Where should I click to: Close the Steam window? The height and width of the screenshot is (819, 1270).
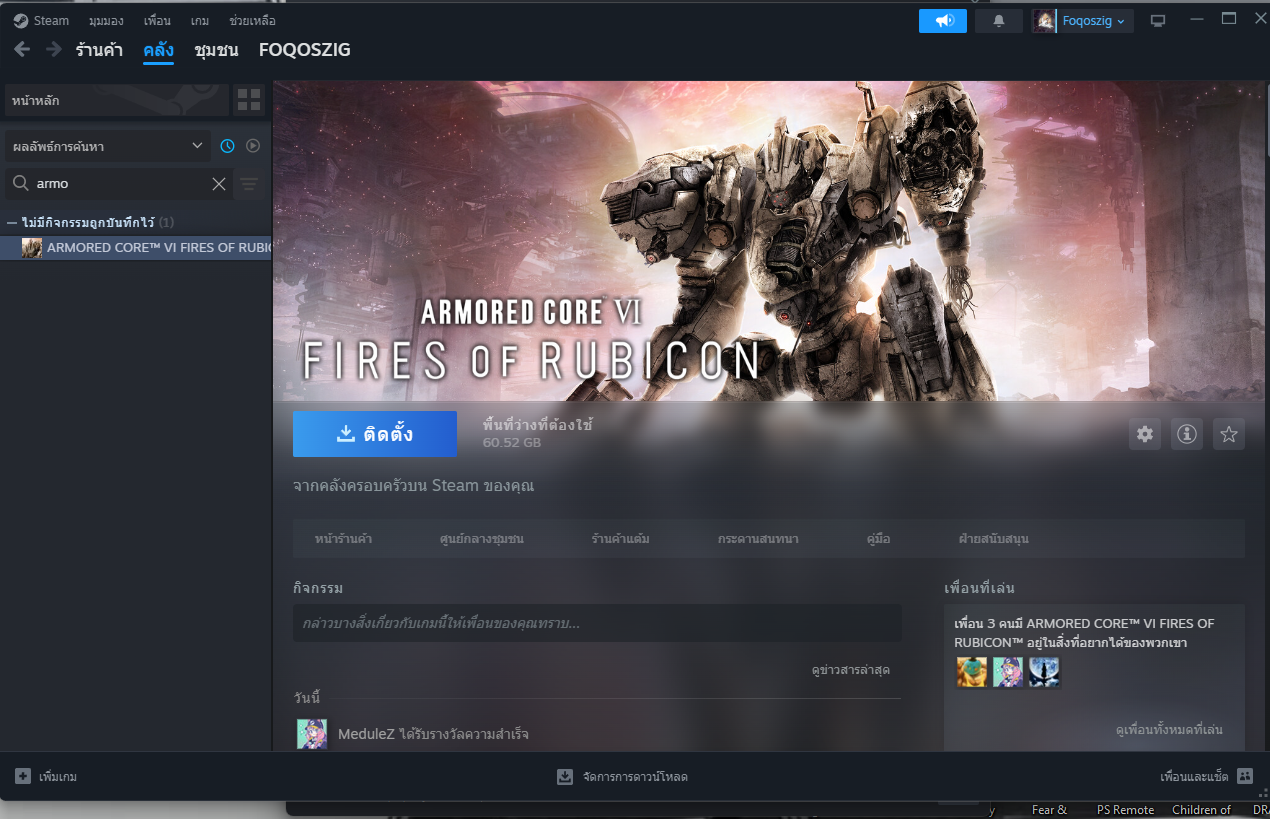pyautogui.click(x=1259, y=19)
